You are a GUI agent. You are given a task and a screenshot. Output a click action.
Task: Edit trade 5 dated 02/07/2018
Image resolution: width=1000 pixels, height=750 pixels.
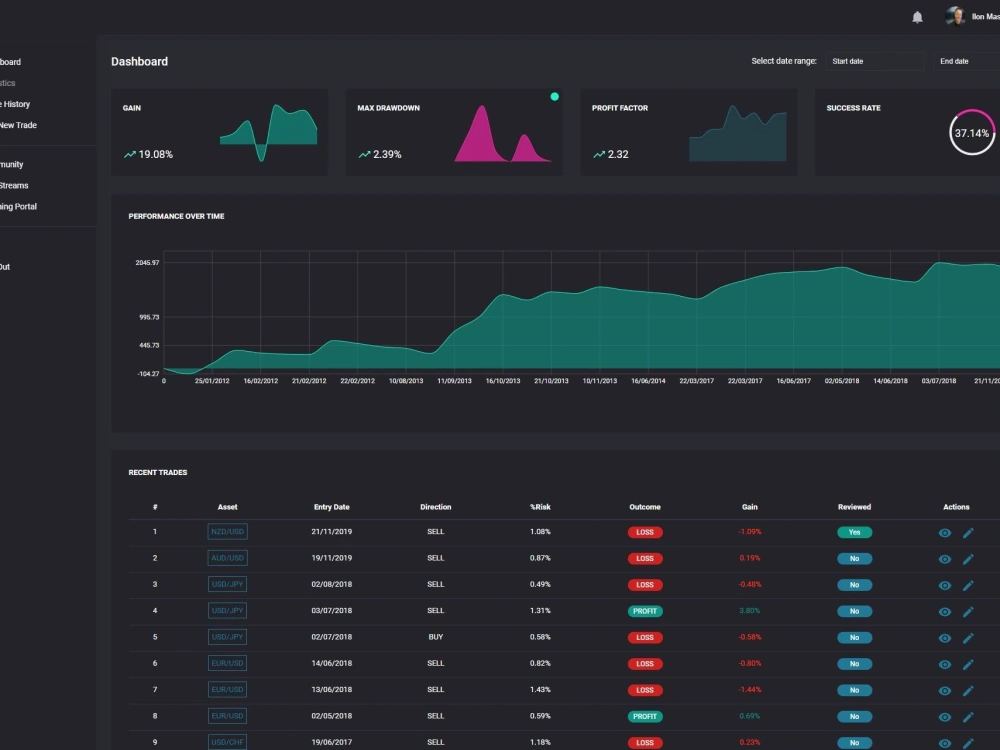968,638
